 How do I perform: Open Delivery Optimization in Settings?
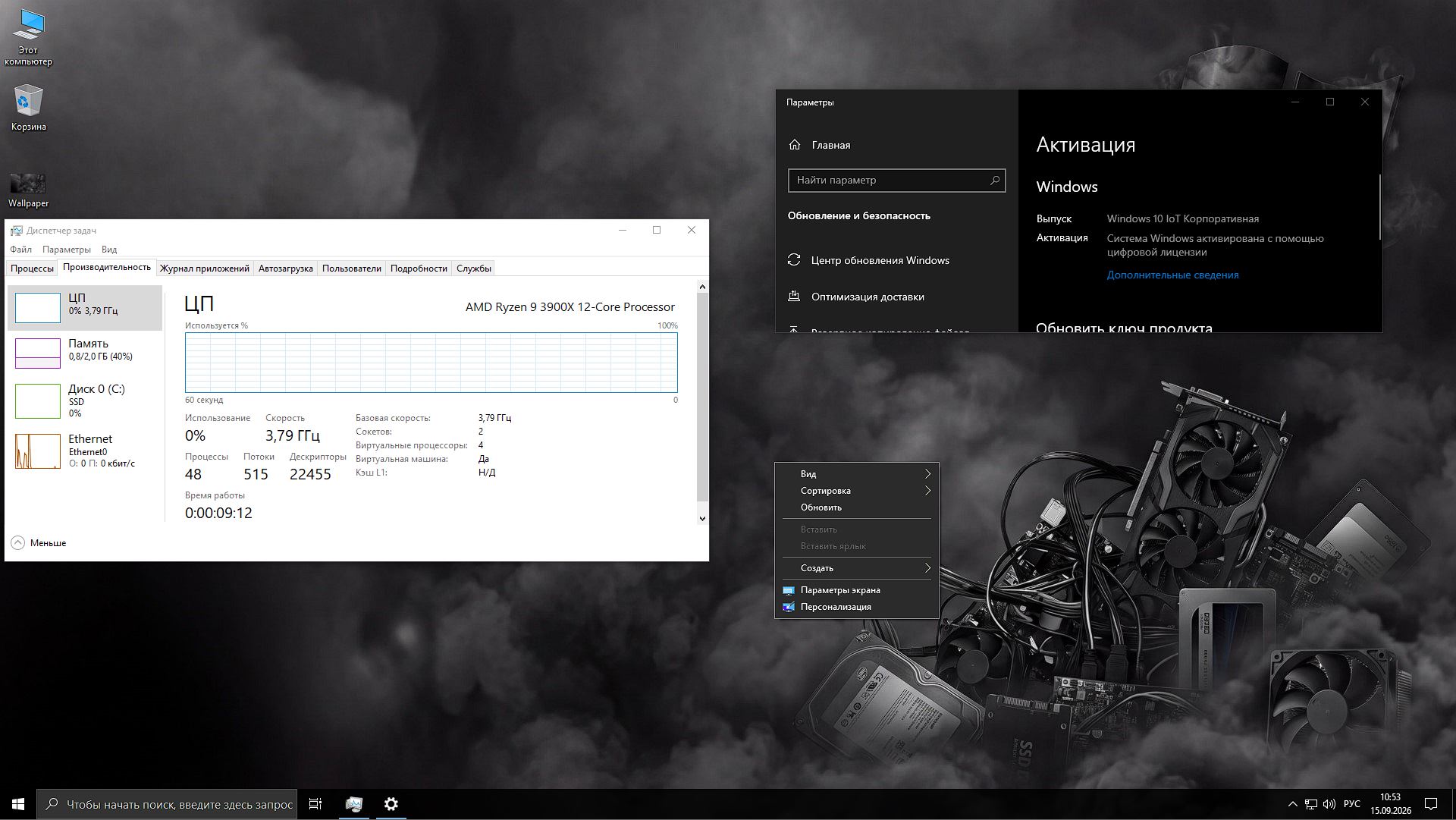click(868, 297)
